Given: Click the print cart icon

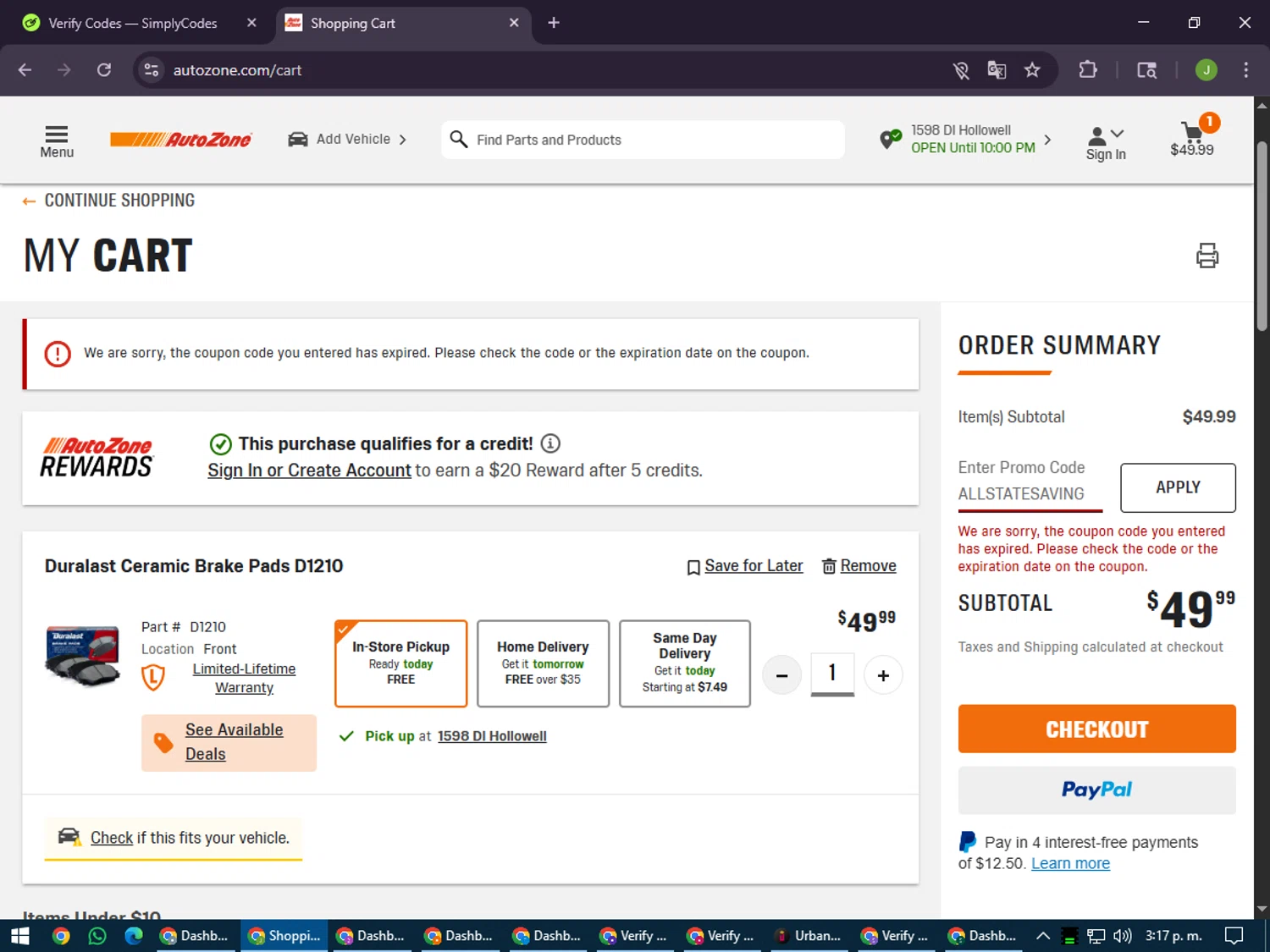Looking at the screenshot, I should point(1207,255).
